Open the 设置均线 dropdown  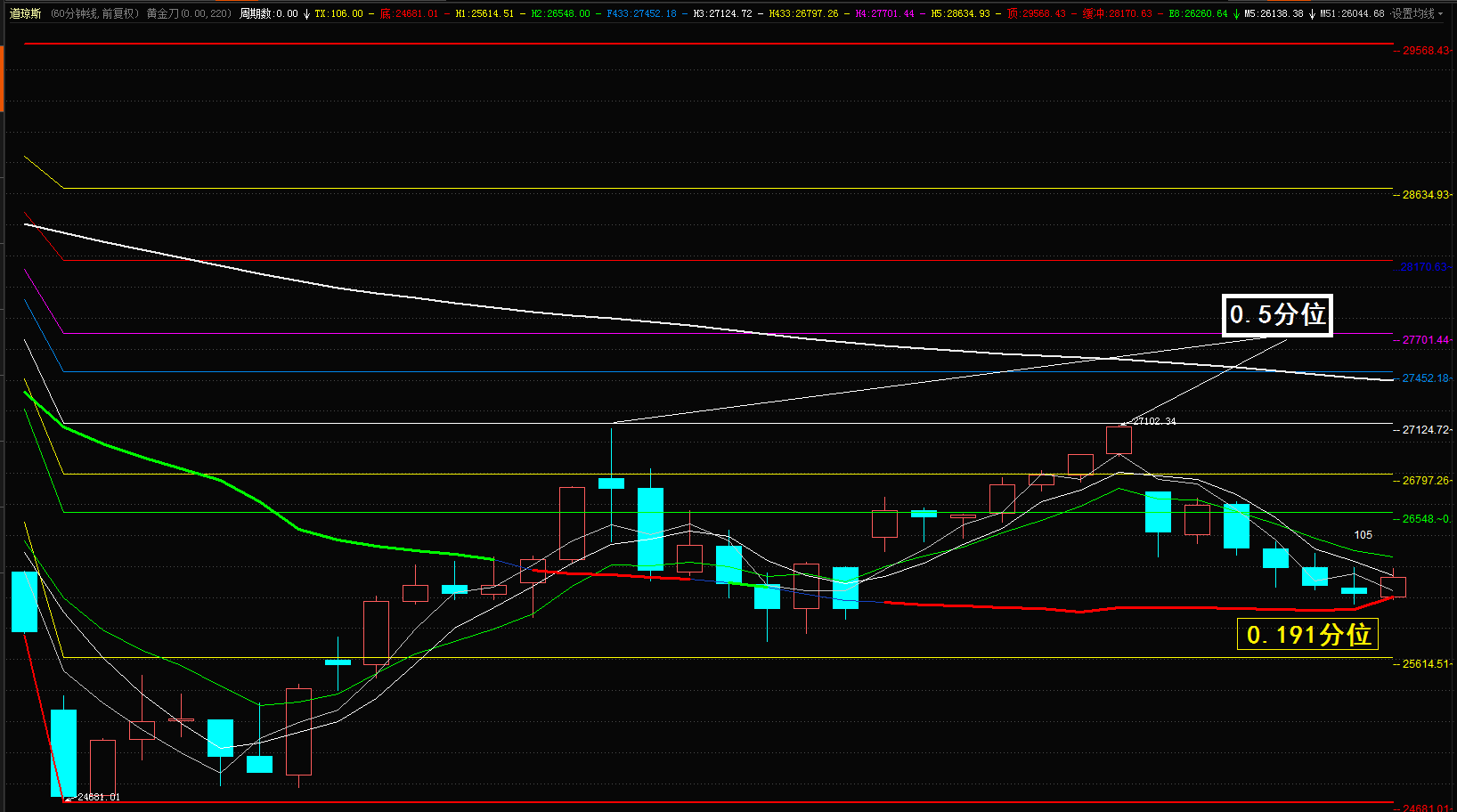(1417, 13)
